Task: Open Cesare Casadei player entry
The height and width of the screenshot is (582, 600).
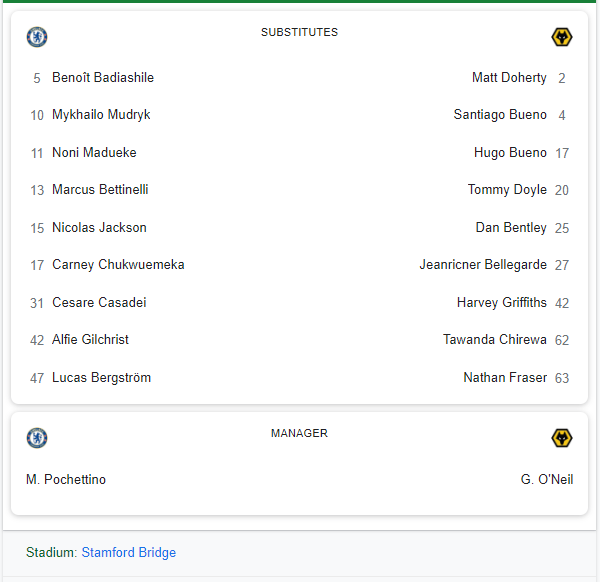Action: point(99,303)
